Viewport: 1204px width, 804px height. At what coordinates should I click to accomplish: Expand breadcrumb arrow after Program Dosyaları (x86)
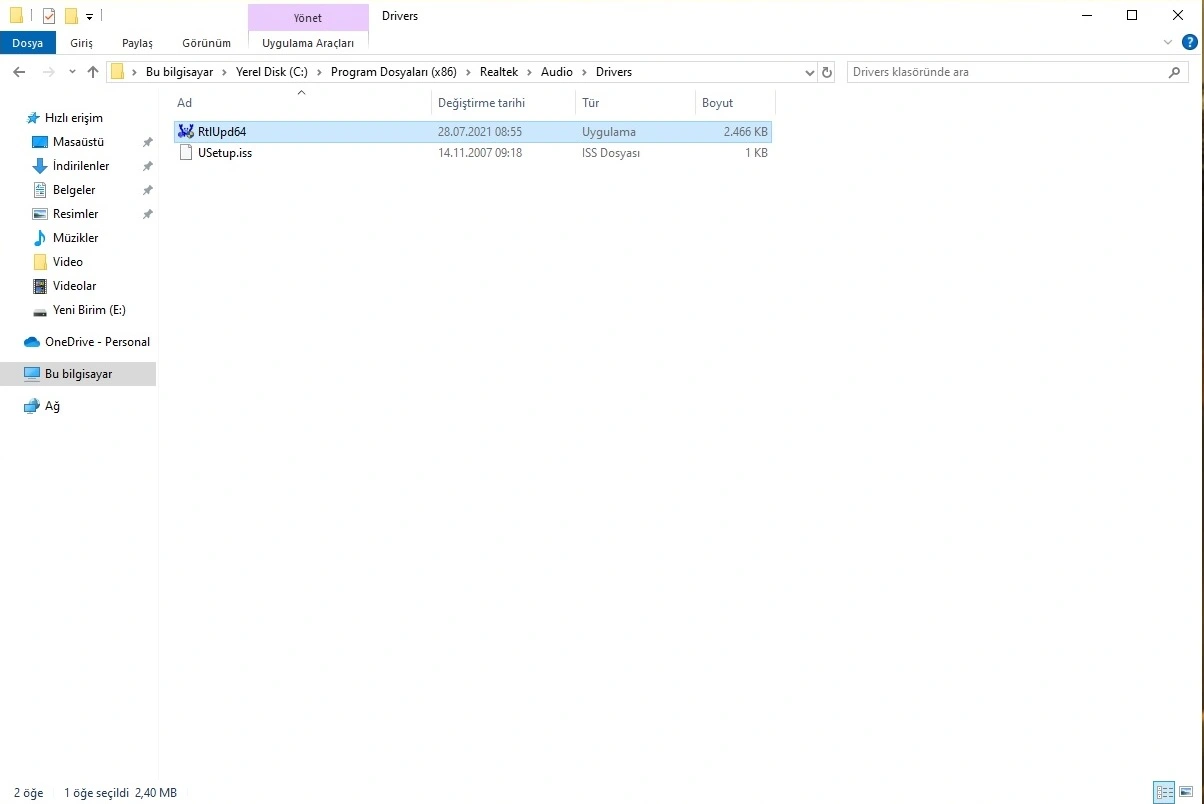[468, 72]
